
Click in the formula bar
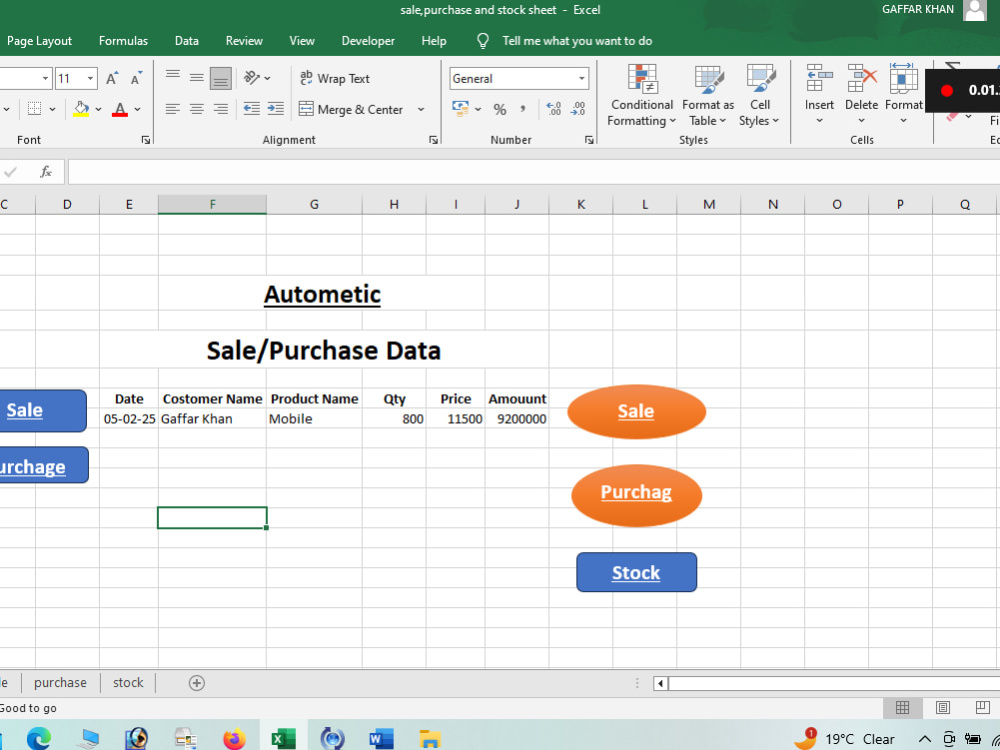pos(533,172)
